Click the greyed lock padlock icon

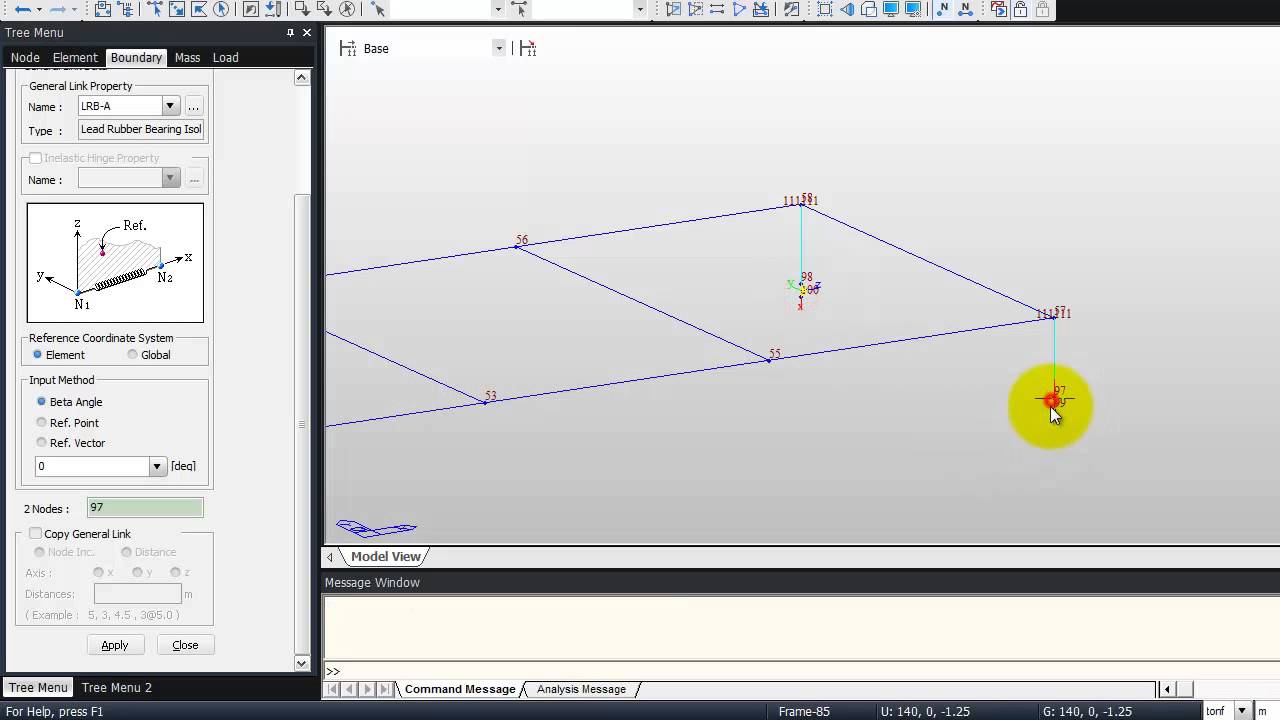click(1043, 9)
